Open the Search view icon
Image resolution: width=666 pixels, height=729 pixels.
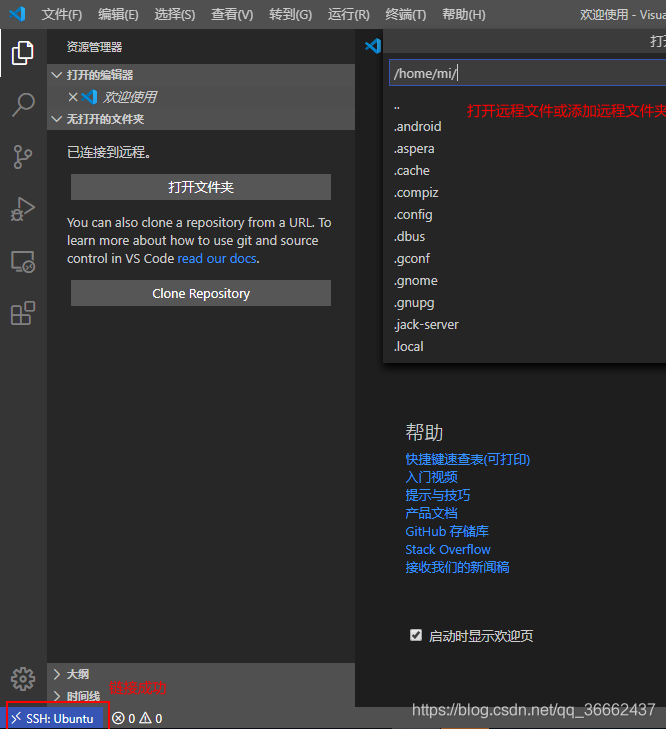tap(23, 105)
